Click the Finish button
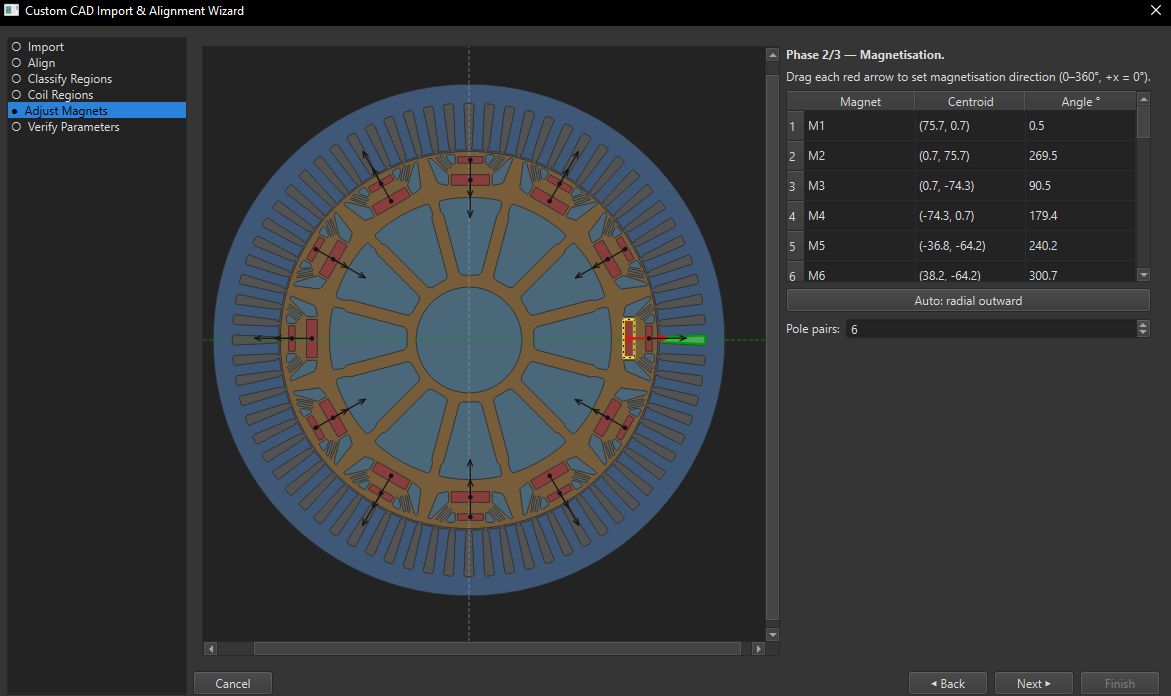This screenshot has height=696, width=1171. [x=1119, y=683]
